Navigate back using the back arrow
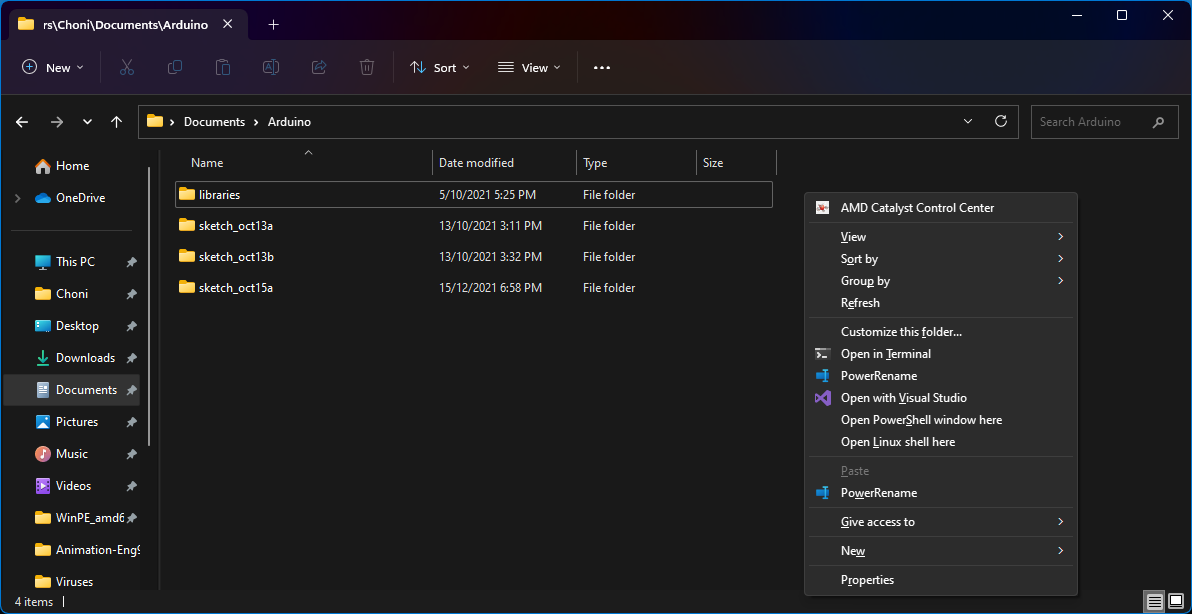Screen dimensions: 1192x614 click(x=21, y=121)
